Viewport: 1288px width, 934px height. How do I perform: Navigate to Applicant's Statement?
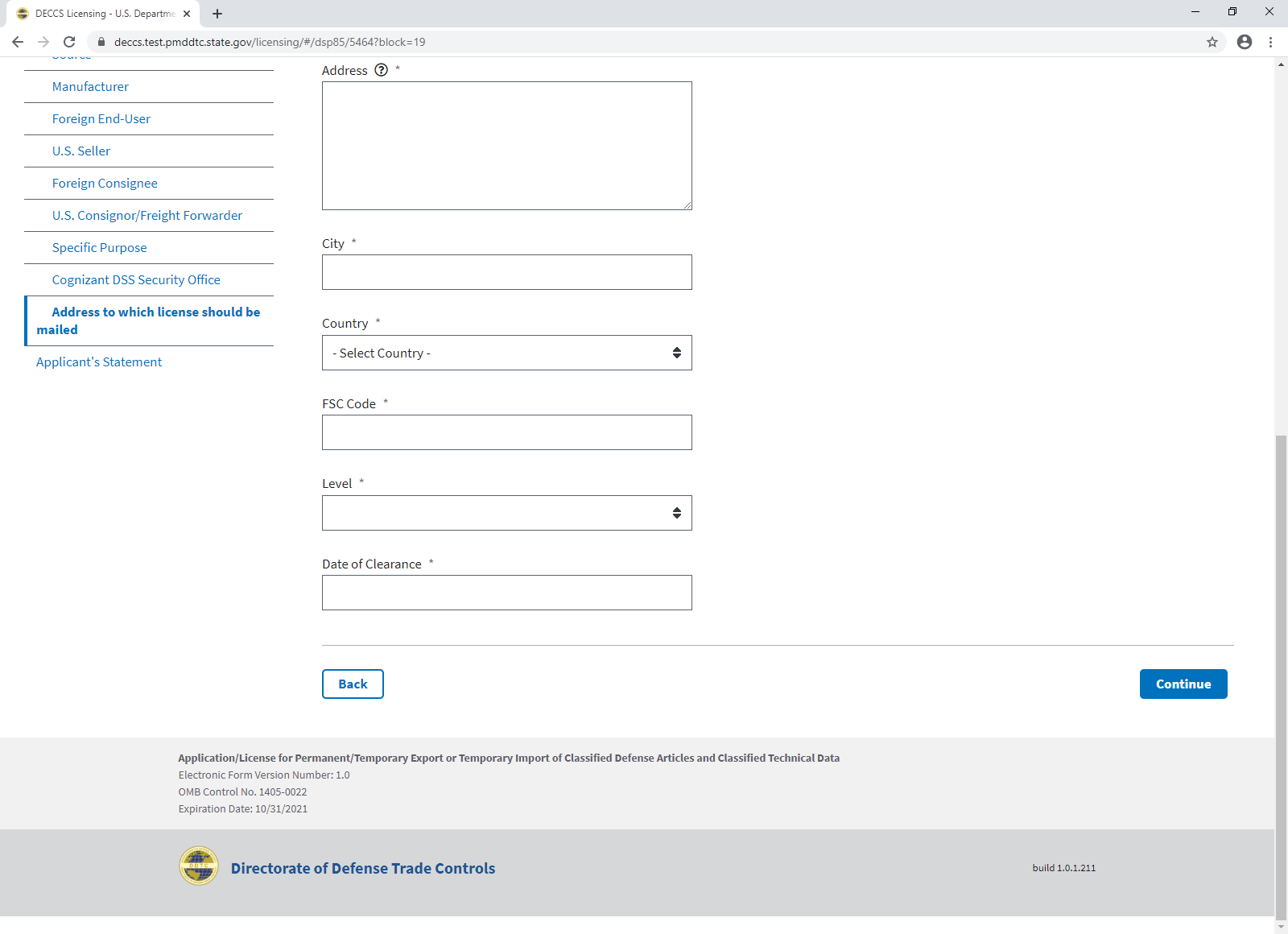pos(99,362)
